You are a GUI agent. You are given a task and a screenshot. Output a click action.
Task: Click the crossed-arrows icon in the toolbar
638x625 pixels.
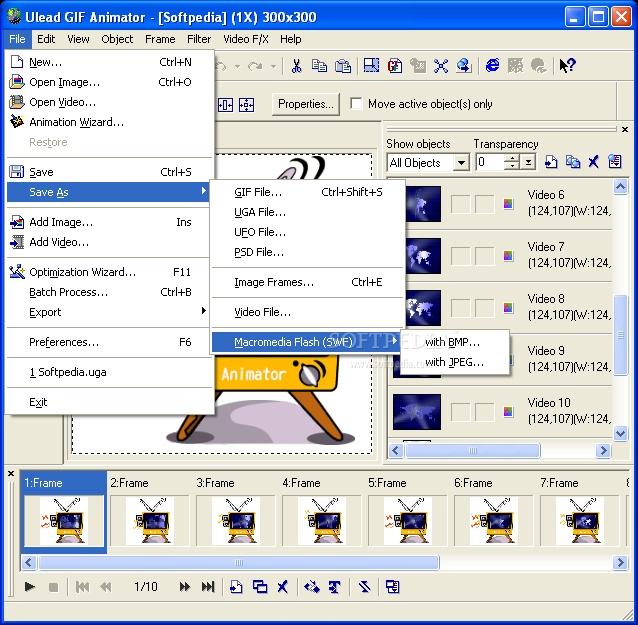pyautogui.click(x=441, y=66)
